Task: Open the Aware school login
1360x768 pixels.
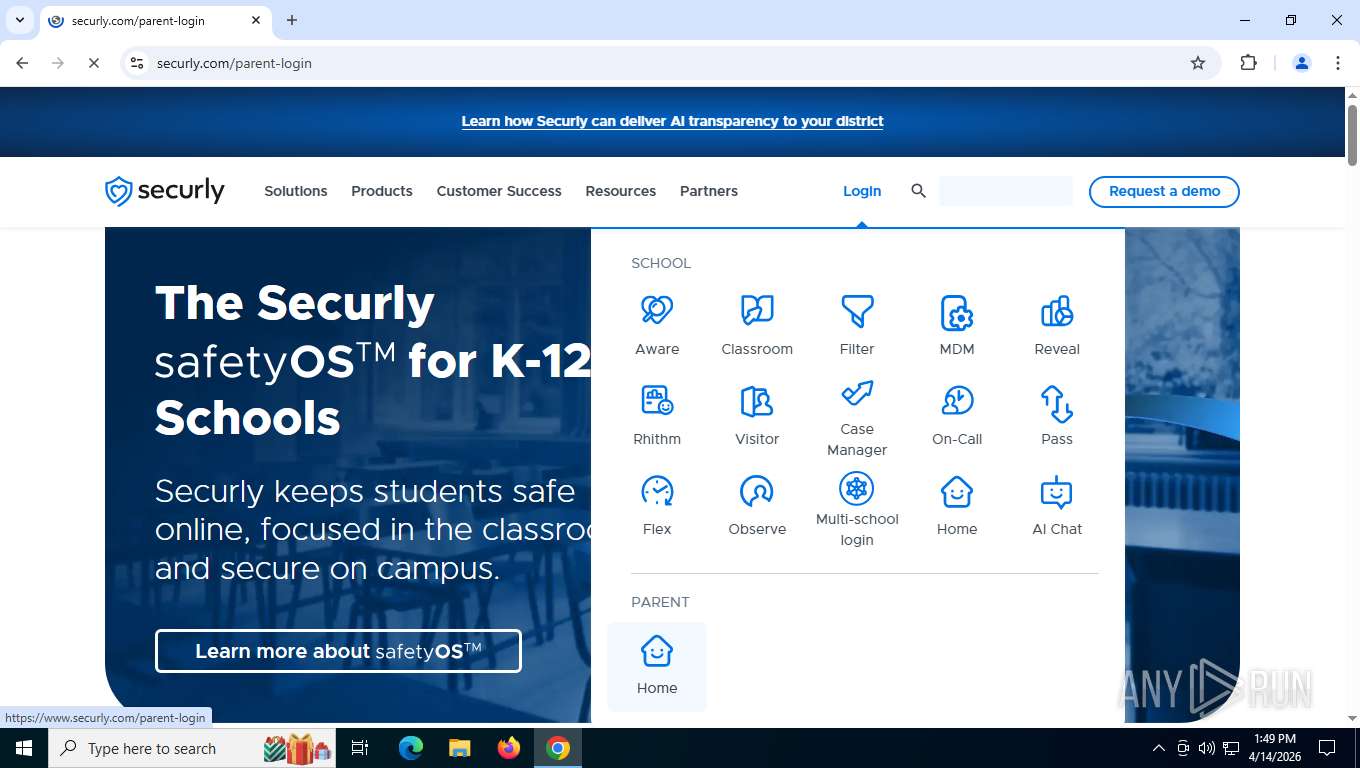Action: 657,326
